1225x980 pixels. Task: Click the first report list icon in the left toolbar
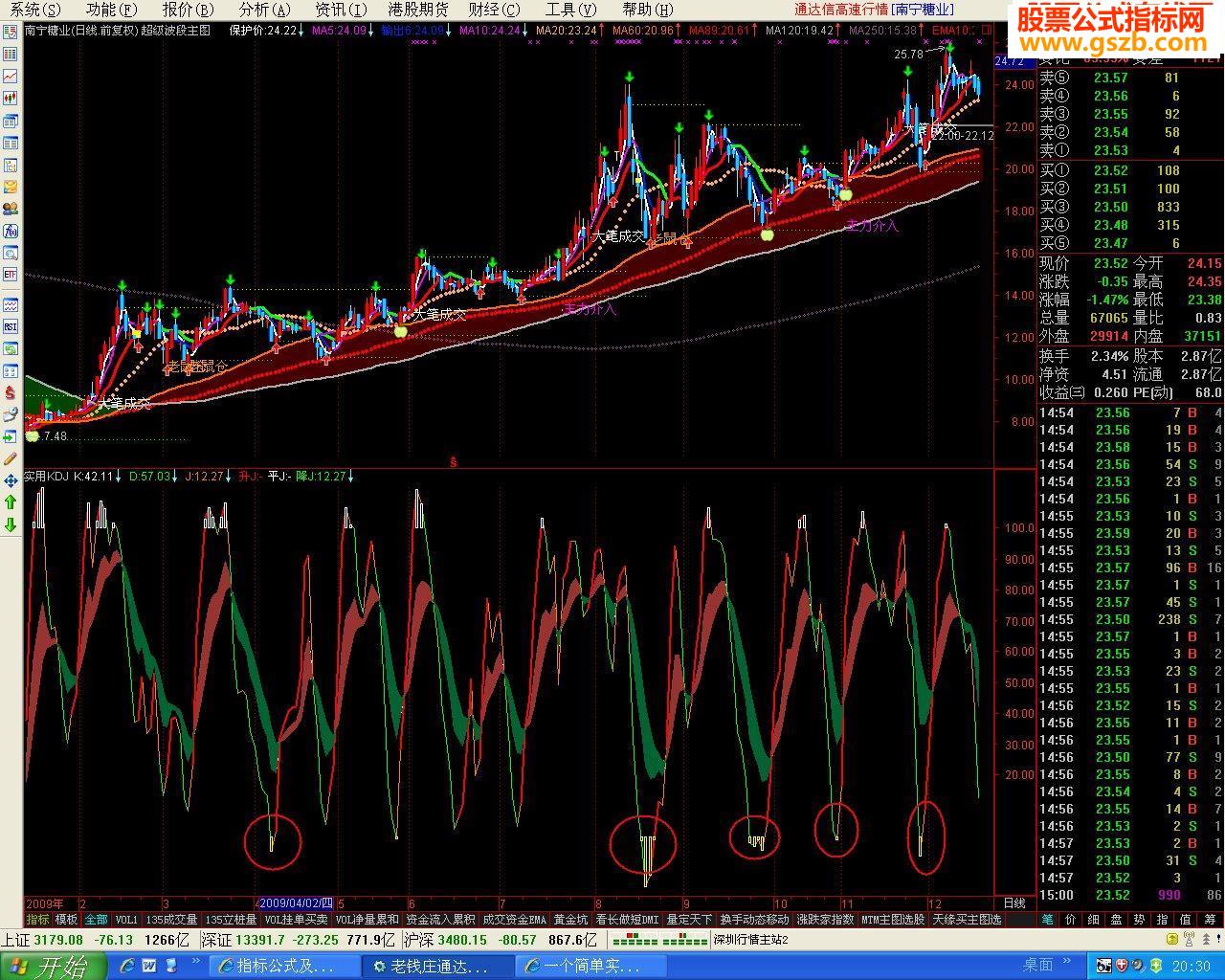click(x=11, y=31)
